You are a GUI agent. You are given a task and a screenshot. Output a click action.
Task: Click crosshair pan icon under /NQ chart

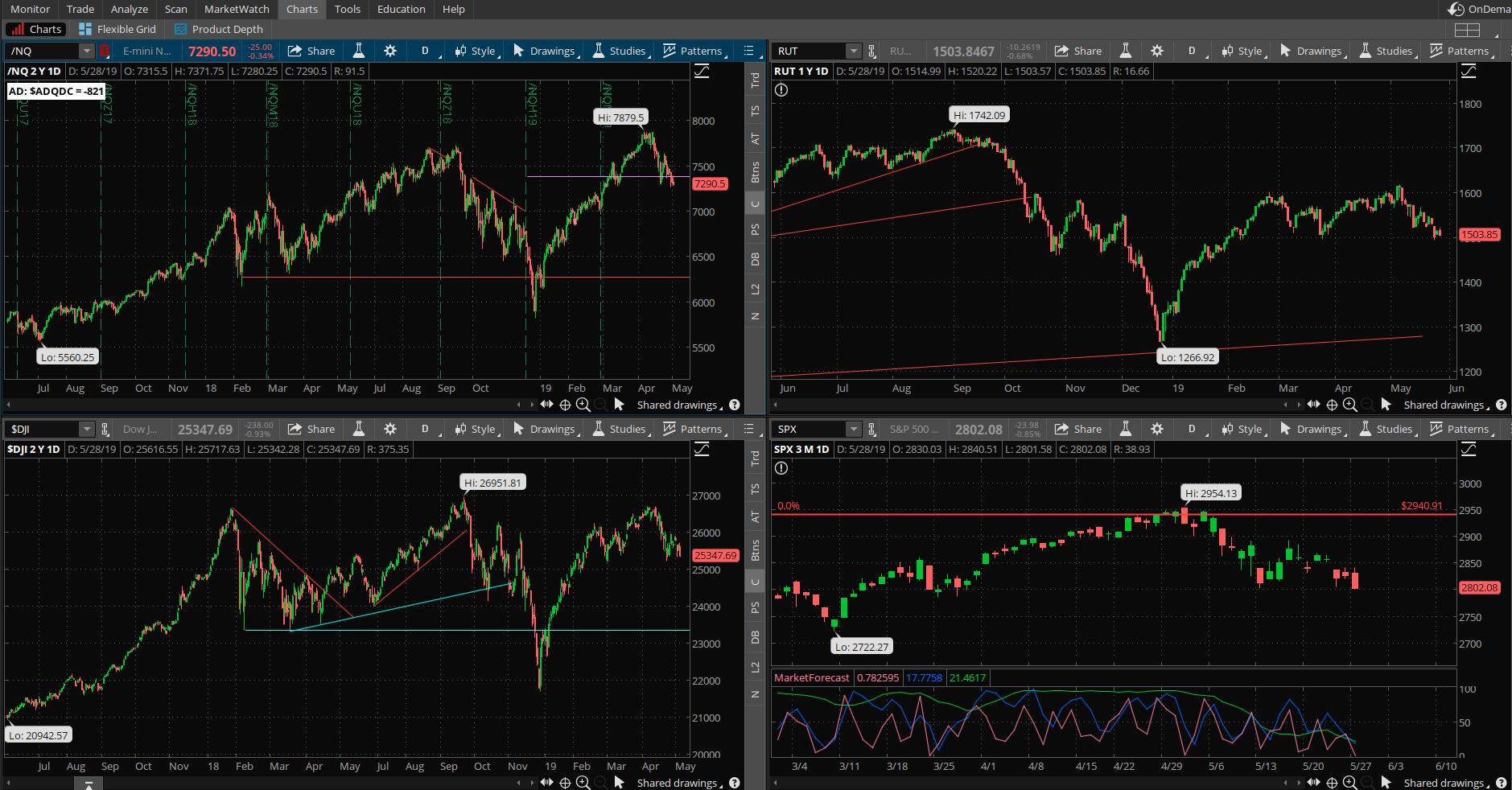[565, 405]
